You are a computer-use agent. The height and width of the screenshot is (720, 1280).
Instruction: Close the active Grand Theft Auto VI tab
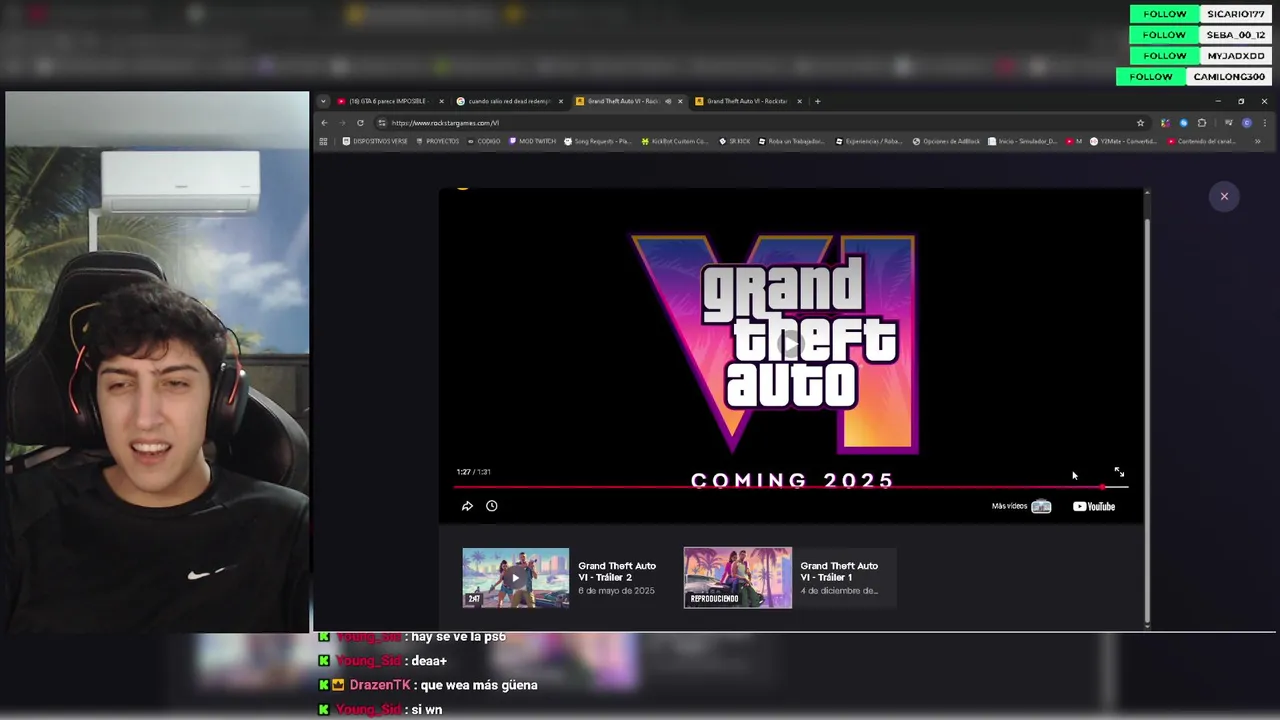(680, 101)
